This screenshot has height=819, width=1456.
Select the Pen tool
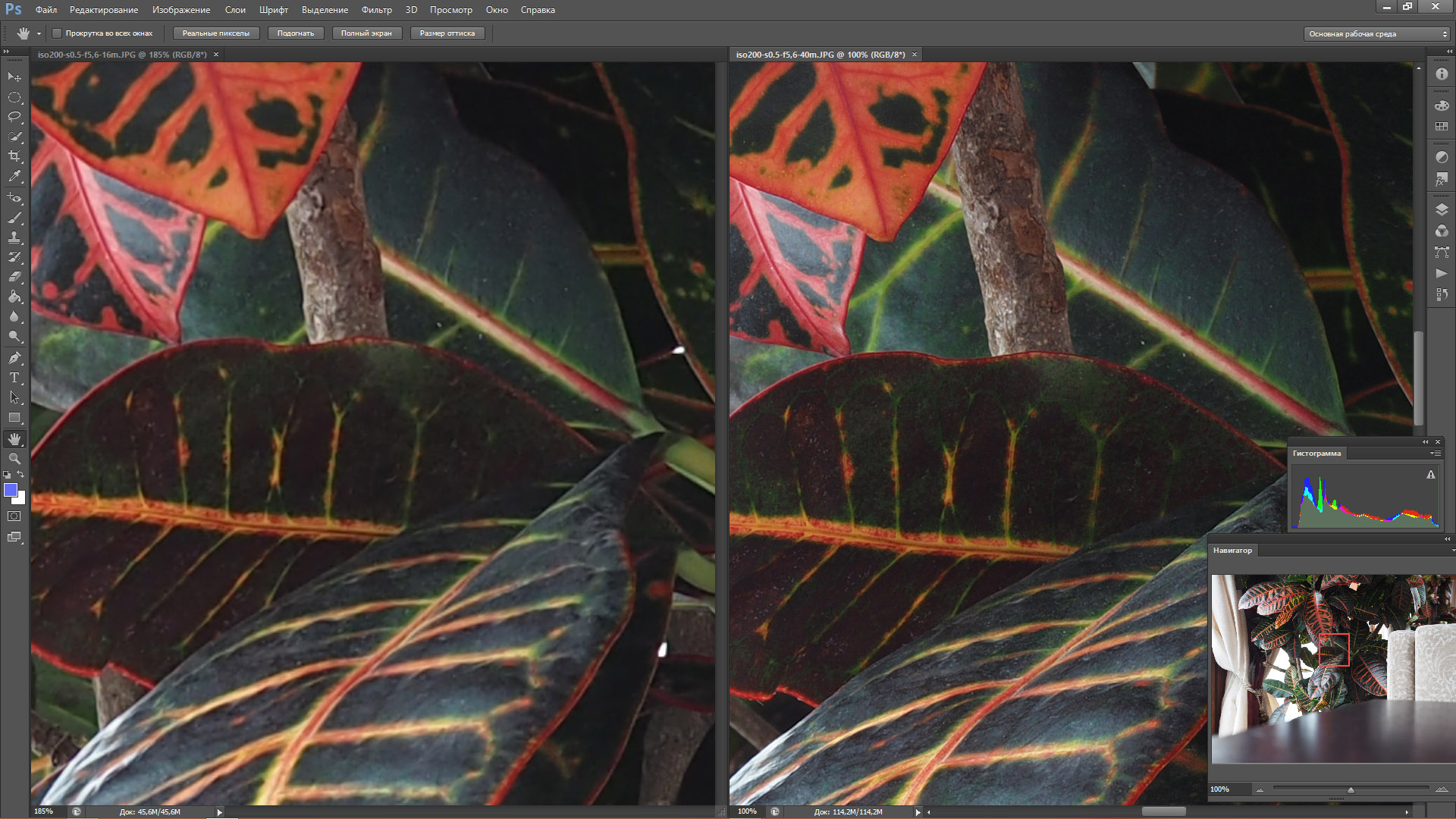(14, 357)
